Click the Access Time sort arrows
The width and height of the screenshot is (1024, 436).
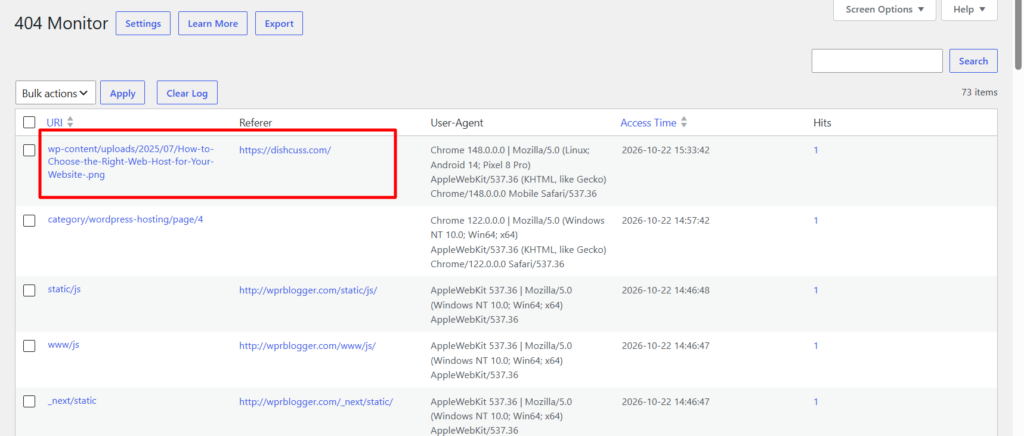coord(684,122)
